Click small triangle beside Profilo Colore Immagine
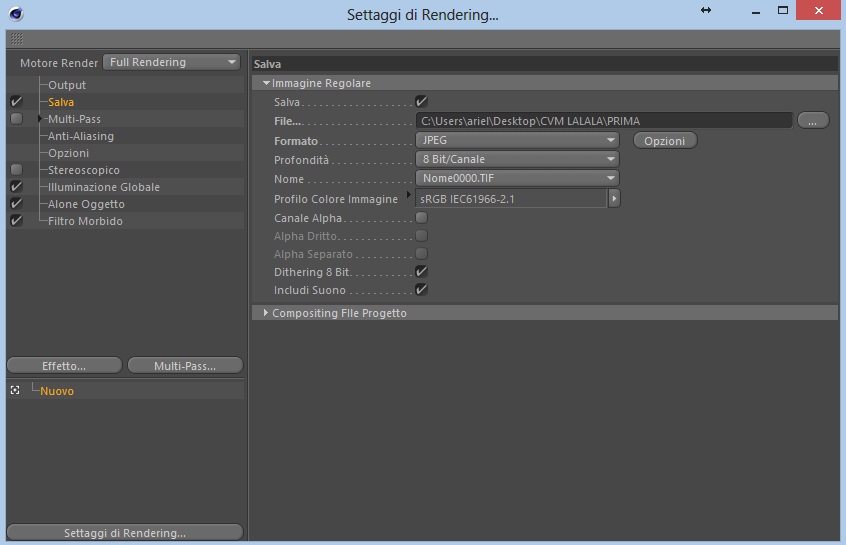 pyautogui.click(x=408, y=195)
